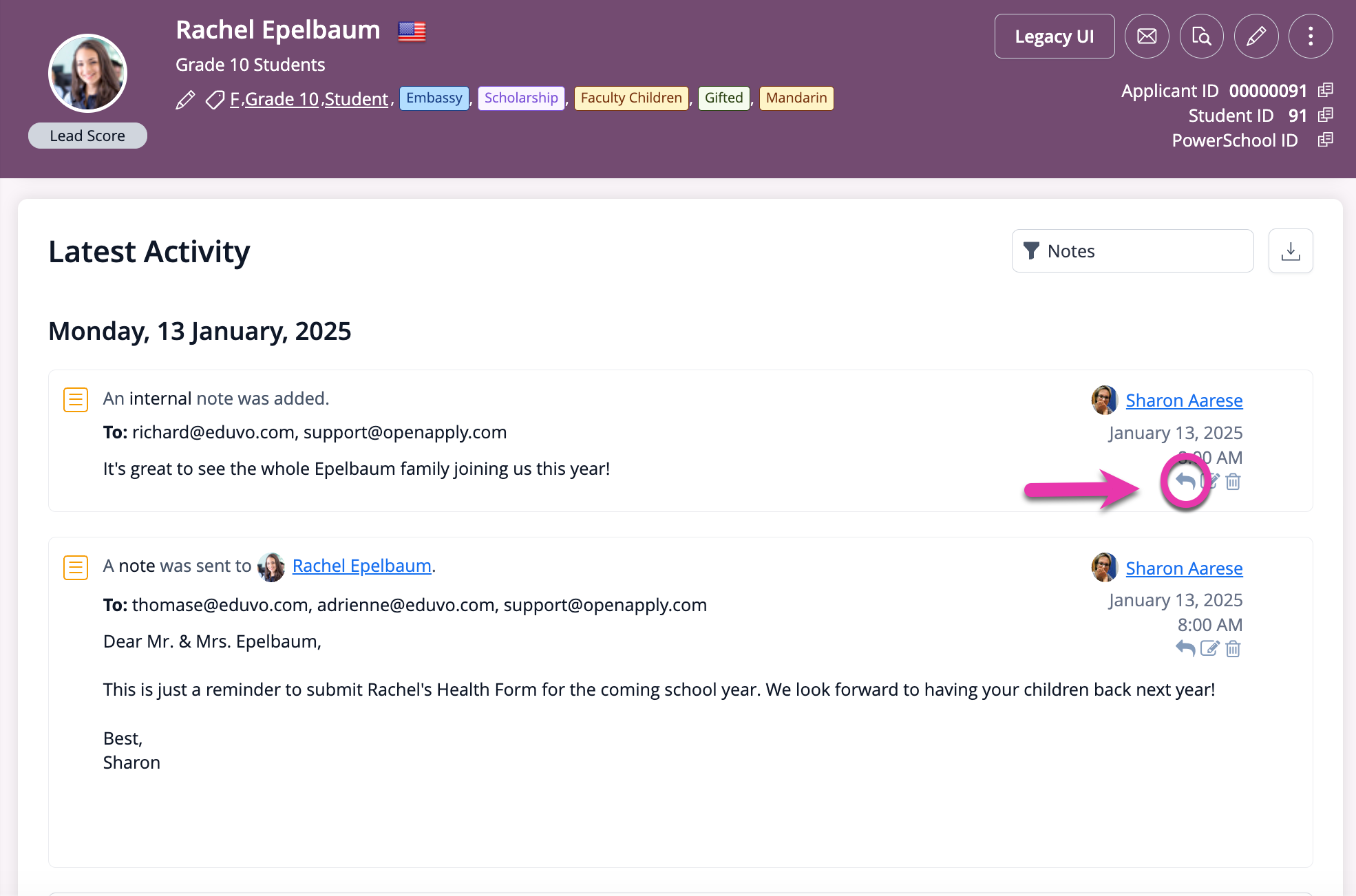
Task: Open the document search icon button
Action: point(1201,36)
